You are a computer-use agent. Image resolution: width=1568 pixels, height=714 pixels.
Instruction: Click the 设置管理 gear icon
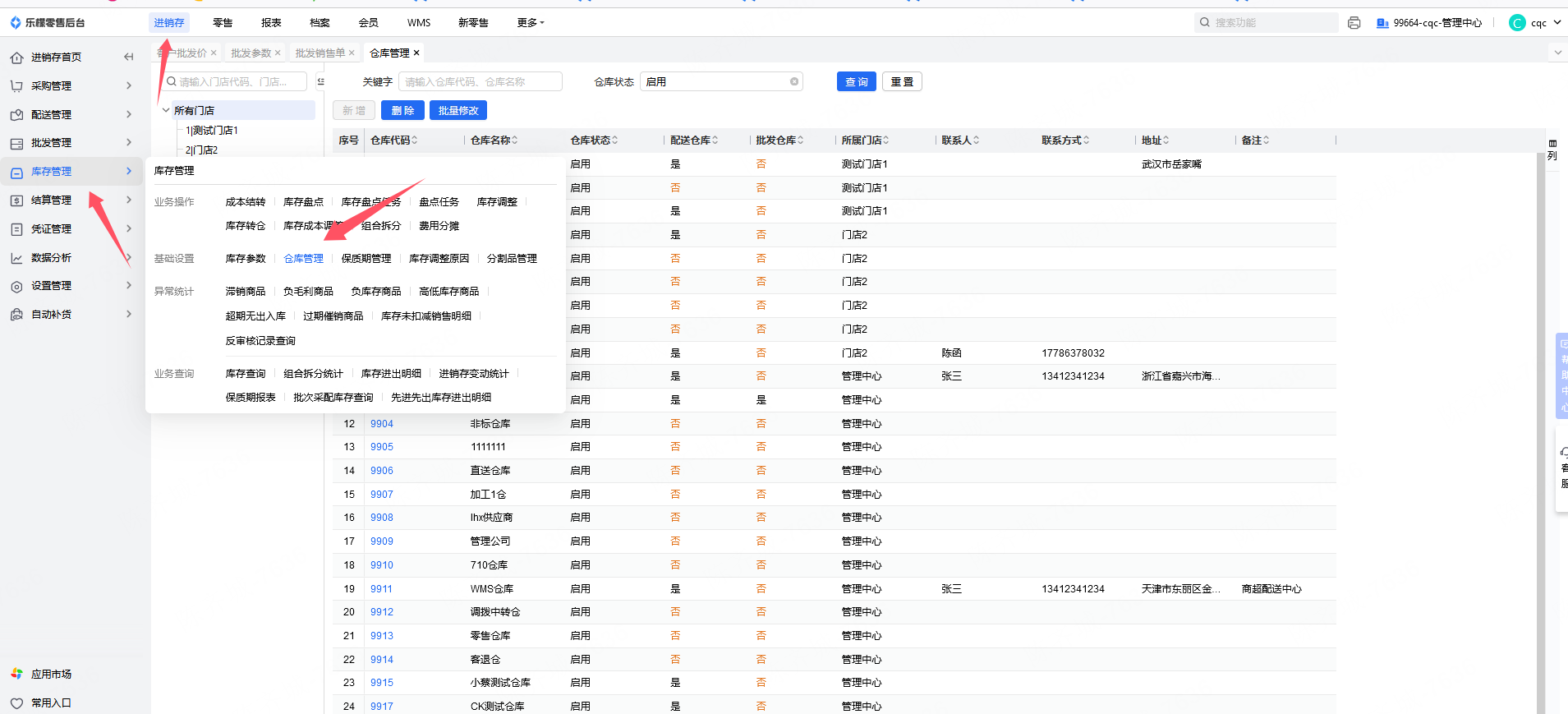click(x=16, y=286)
